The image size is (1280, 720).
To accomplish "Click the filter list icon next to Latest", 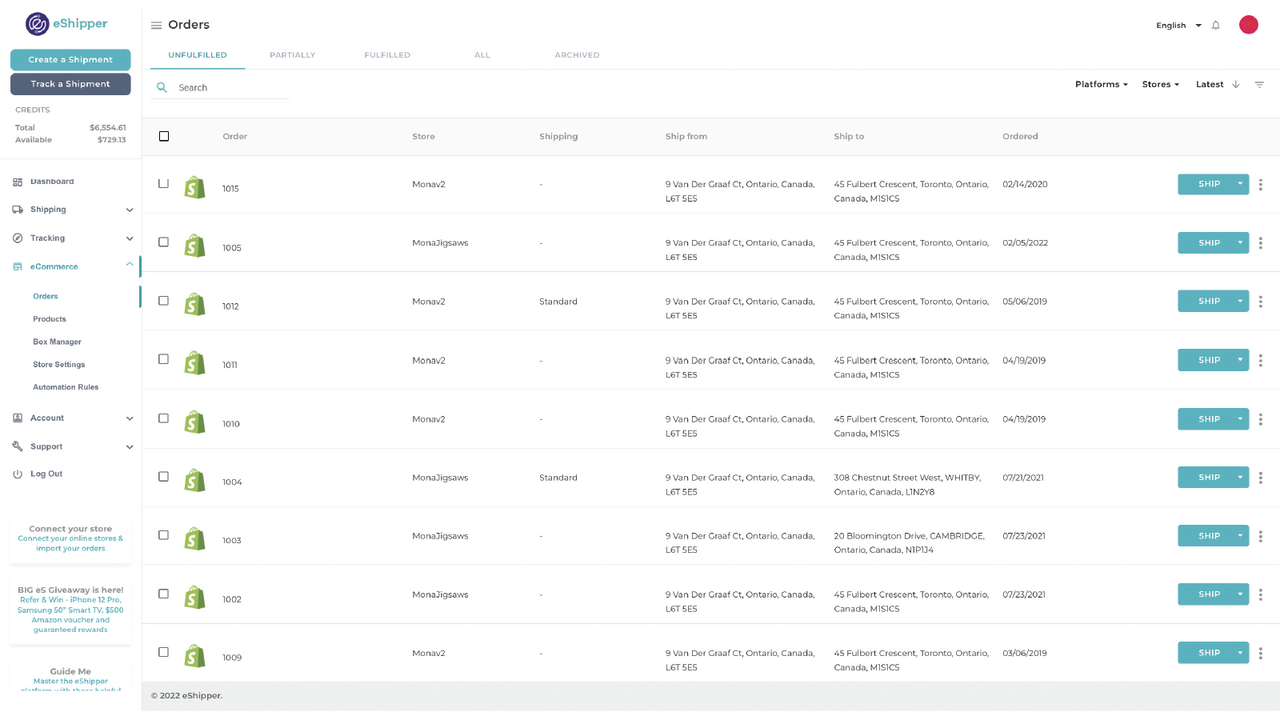I will click(1259, 85).
